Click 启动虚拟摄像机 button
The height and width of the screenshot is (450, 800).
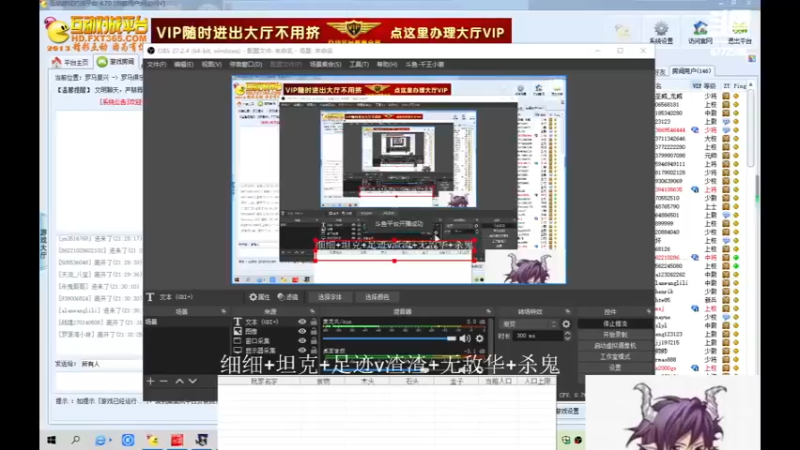[x=615, y=345]
